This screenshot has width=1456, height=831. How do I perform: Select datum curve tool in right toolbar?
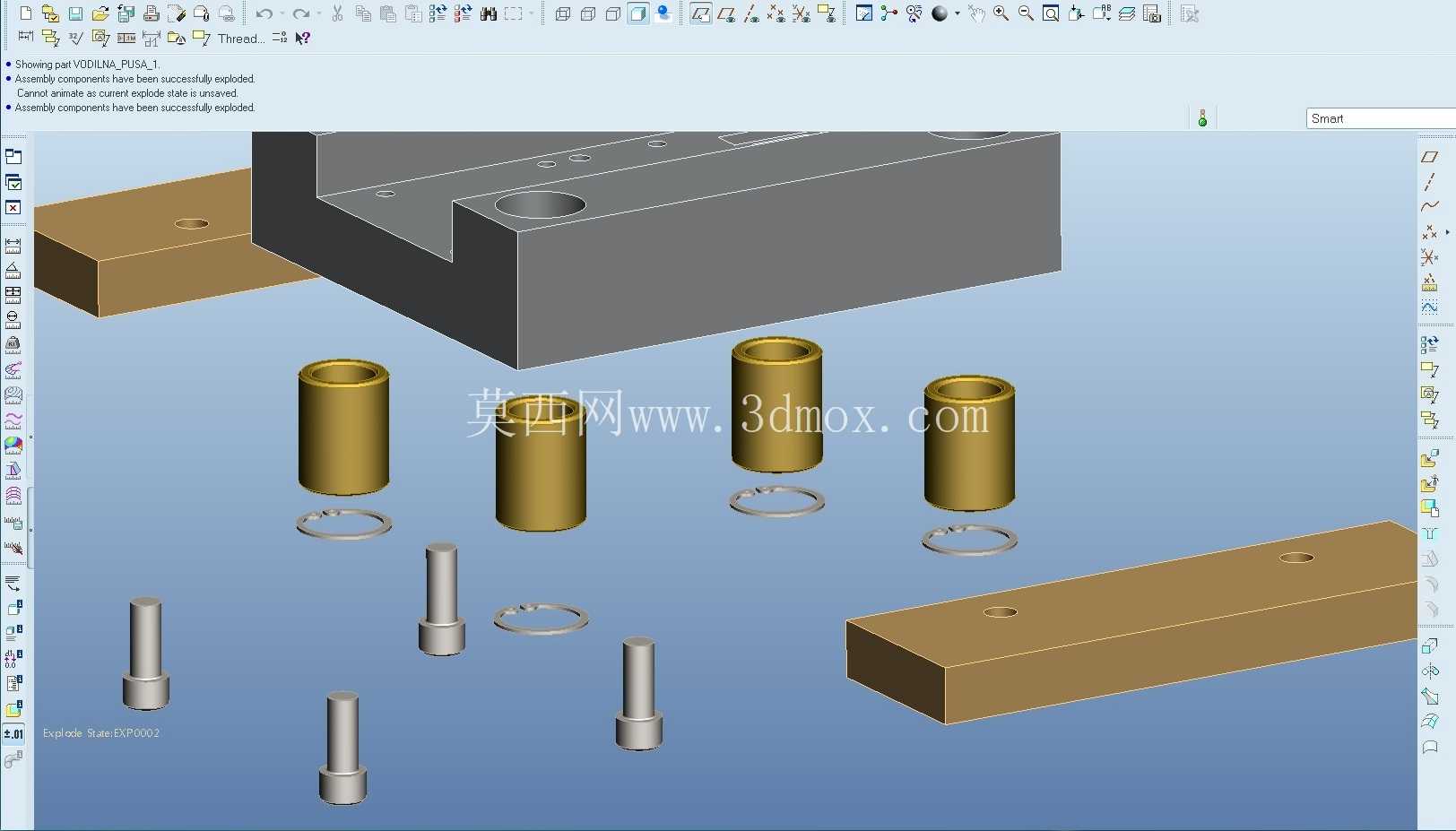click(1430, 207)
